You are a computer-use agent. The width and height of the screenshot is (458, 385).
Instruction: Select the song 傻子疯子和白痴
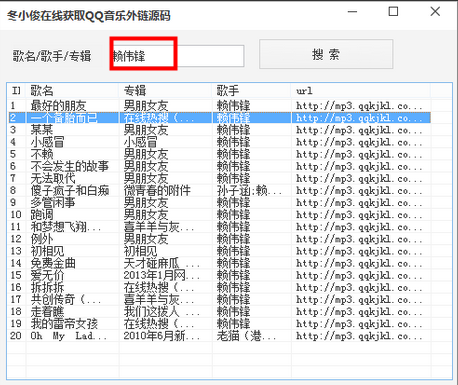70,190
